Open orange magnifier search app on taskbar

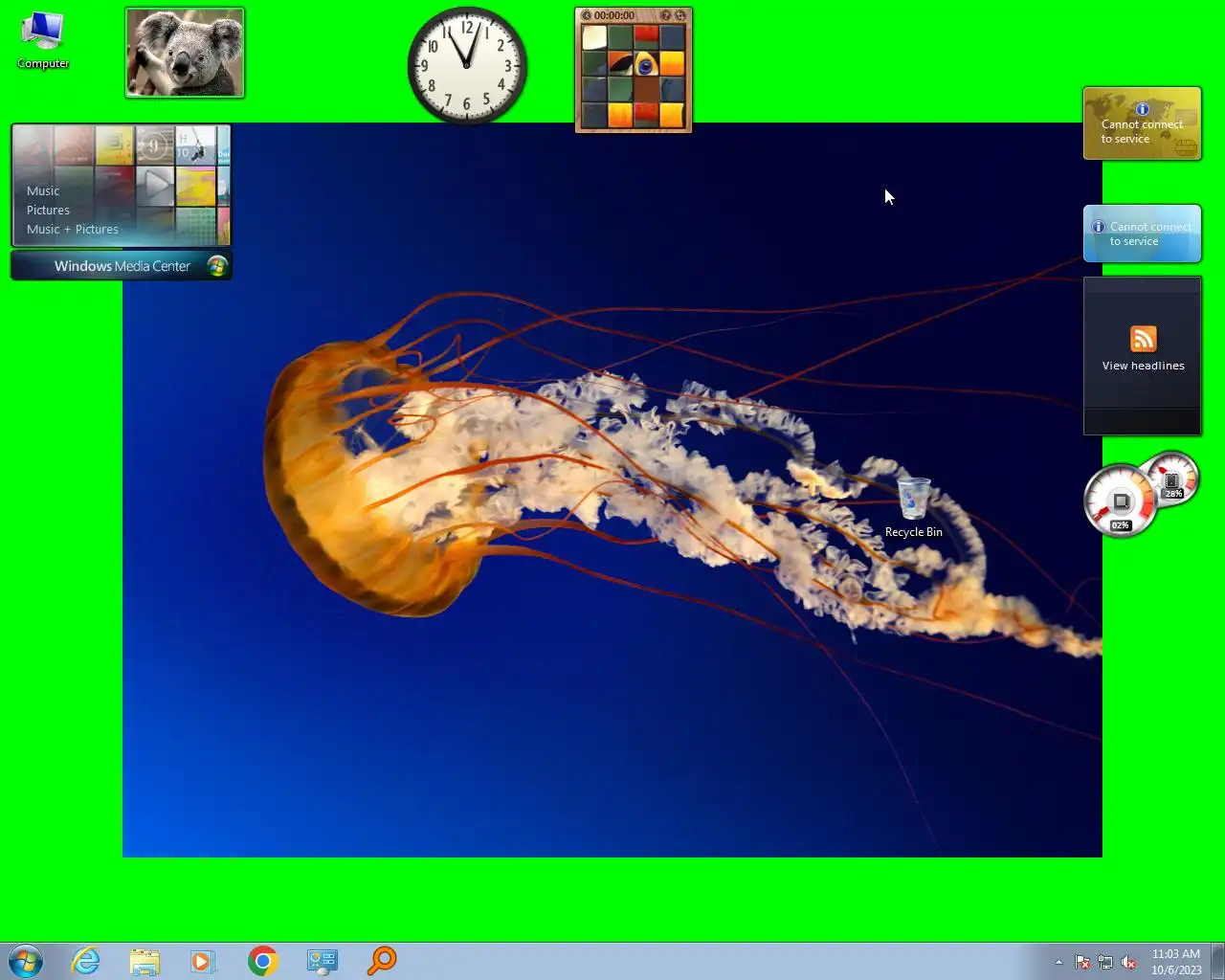tap(381, 961)
